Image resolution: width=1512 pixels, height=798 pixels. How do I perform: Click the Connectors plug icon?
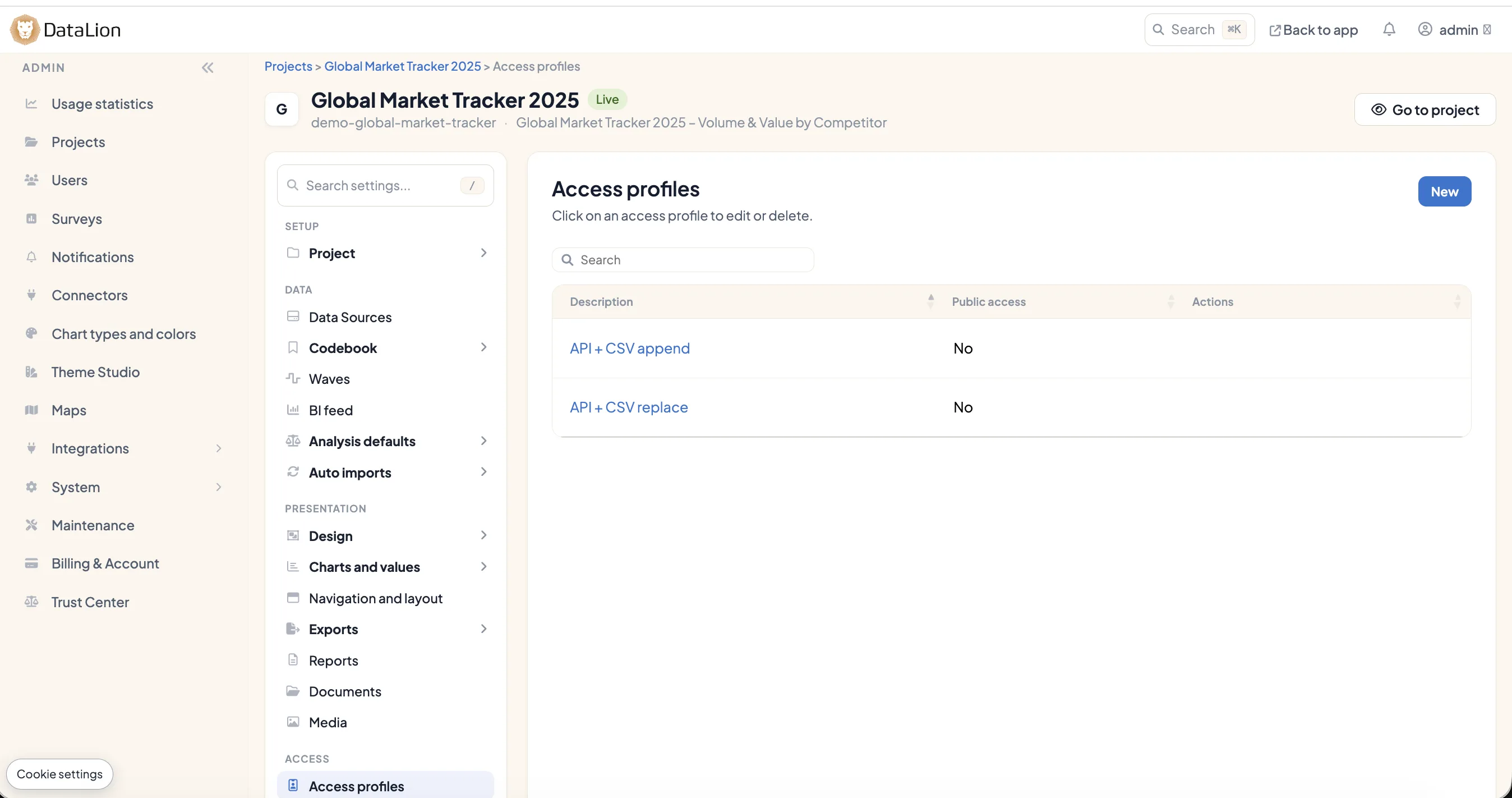point(31,295)
